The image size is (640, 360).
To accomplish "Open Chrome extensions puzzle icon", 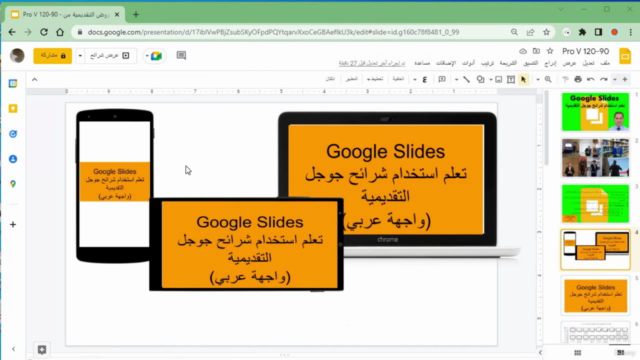I will (582, 32).
